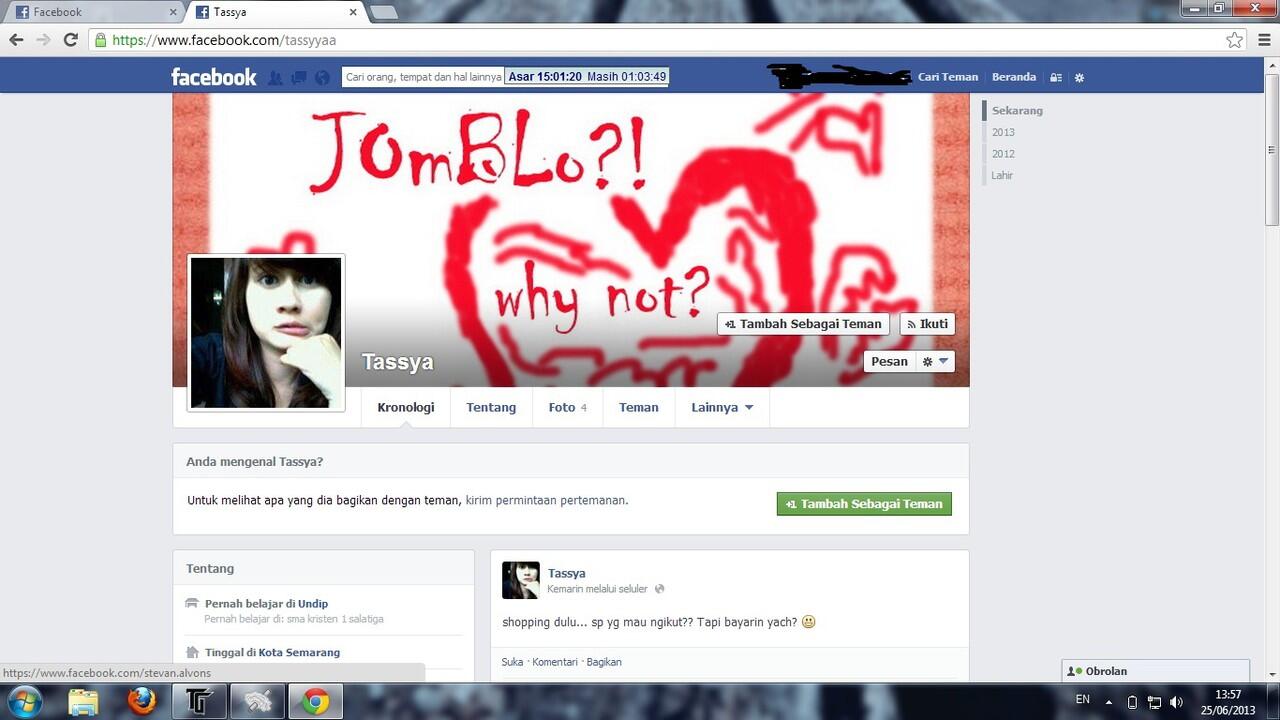Screen dimensions: 1280x720
Task: Expand the Lainnya dropdown
Action: pyautogui.click(x=722, y=407)
